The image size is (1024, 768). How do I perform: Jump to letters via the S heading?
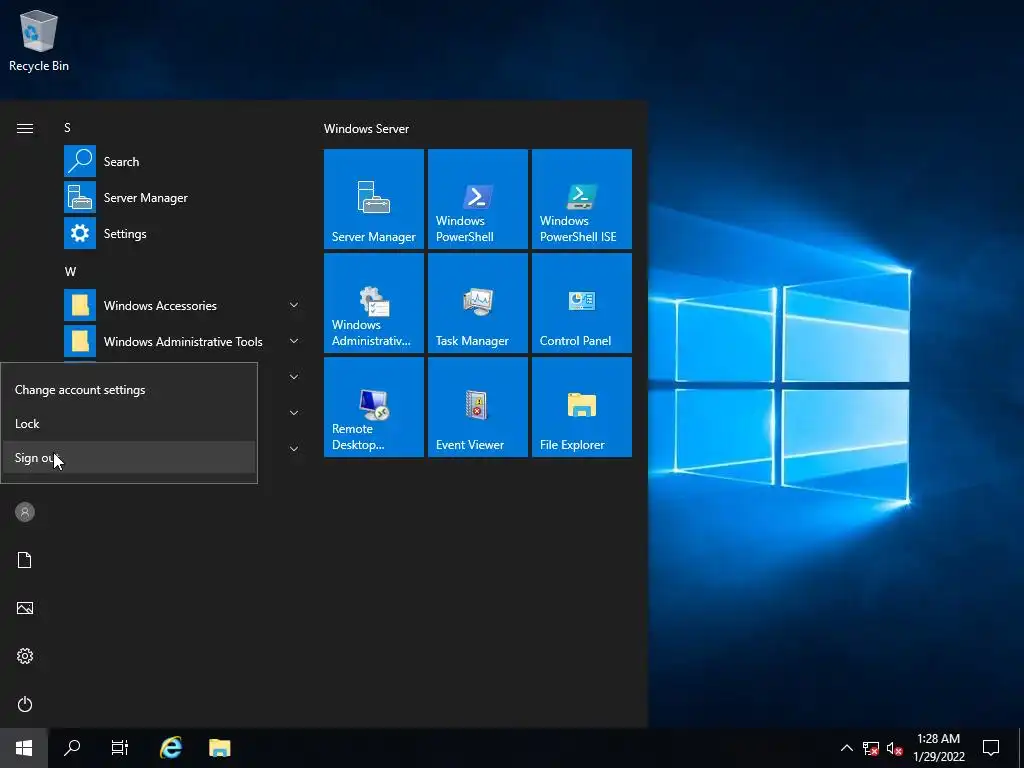pyautogui.click(x=67, y=128)
